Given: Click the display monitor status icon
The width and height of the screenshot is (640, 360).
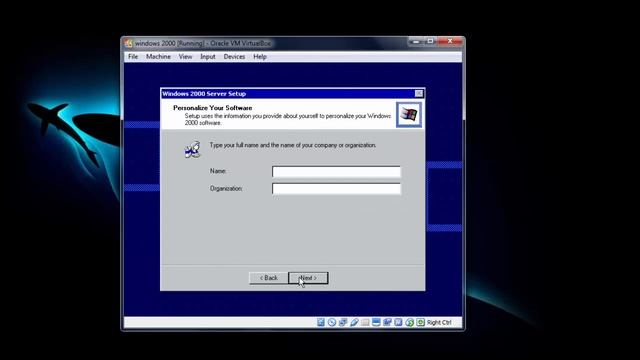Looking at the screenshot, I should 376,322.
